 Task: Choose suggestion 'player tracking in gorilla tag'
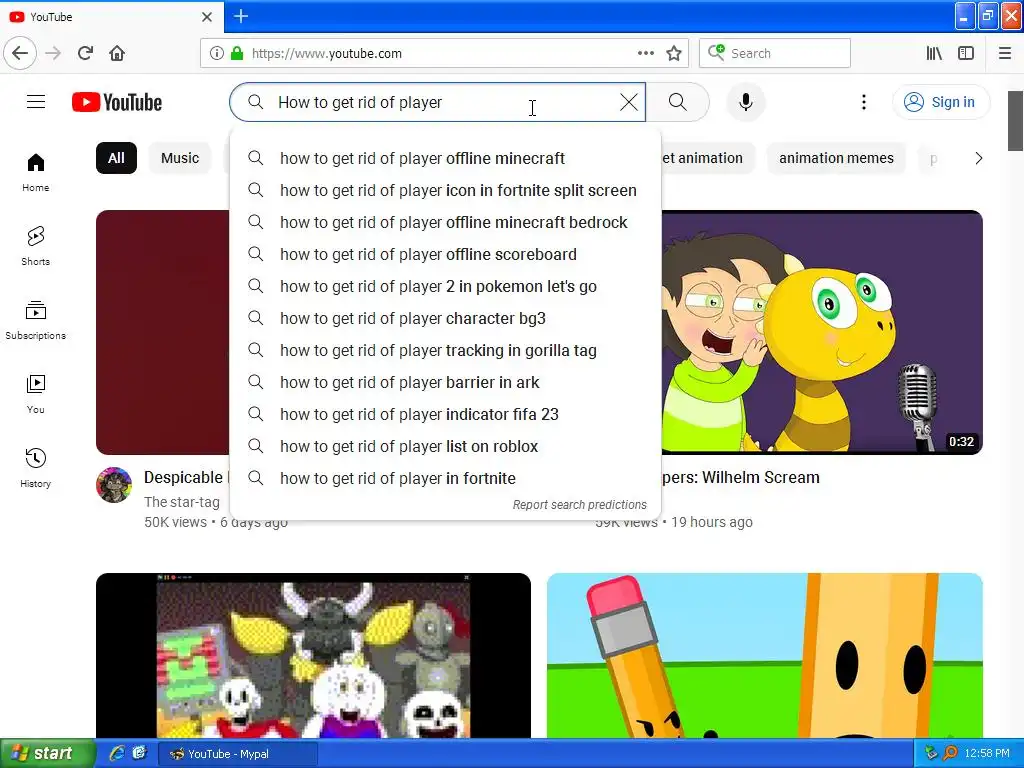(445, 350)
